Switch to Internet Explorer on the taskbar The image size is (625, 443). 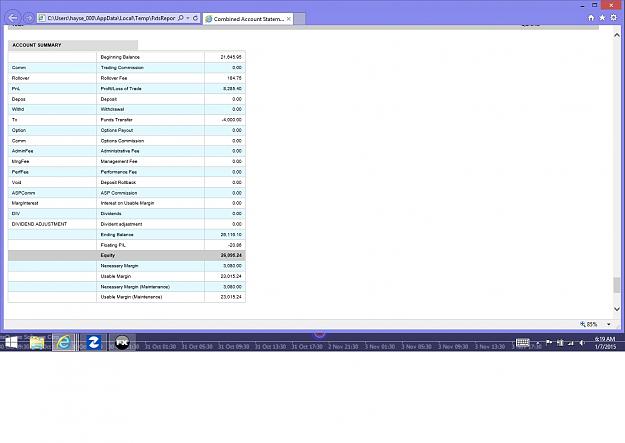64,343
